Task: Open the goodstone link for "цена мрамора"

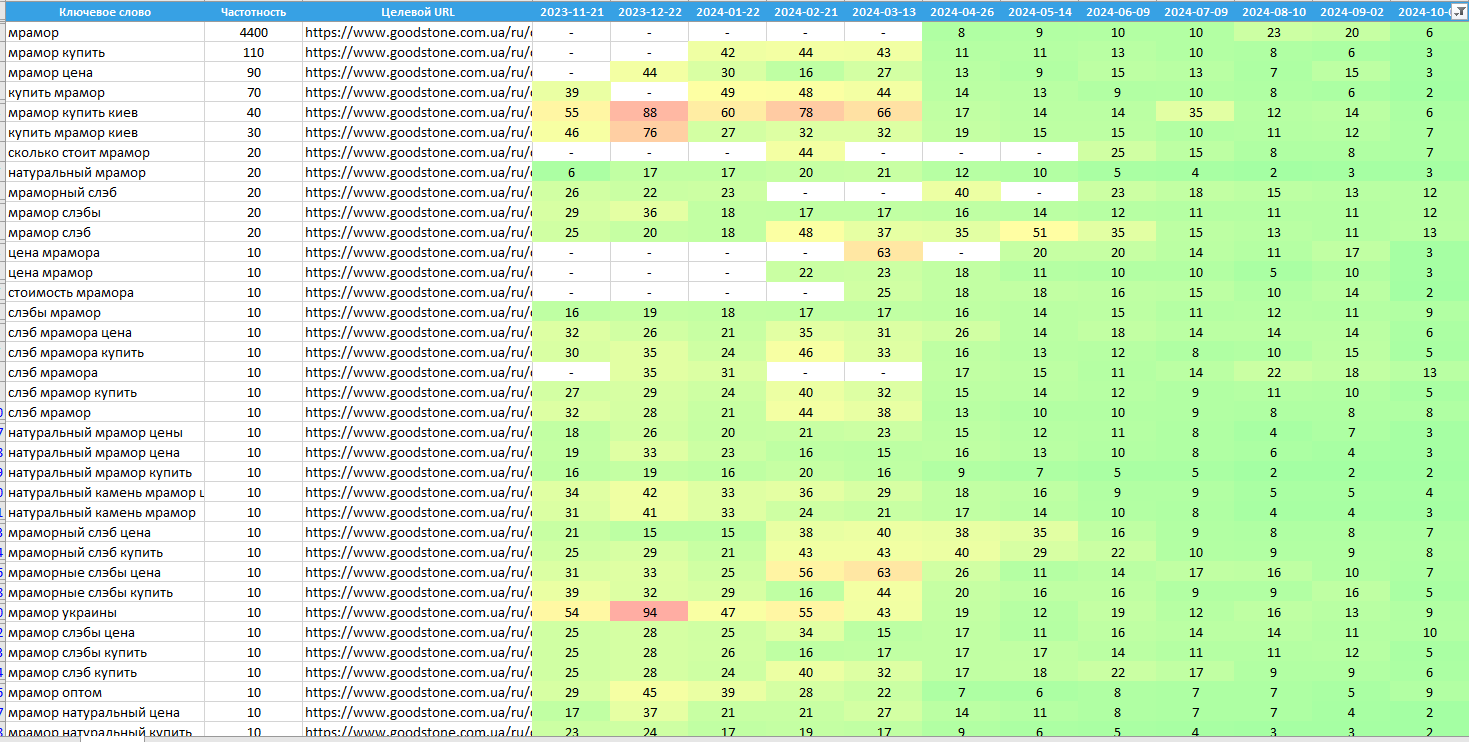Action: click(417, 252)
